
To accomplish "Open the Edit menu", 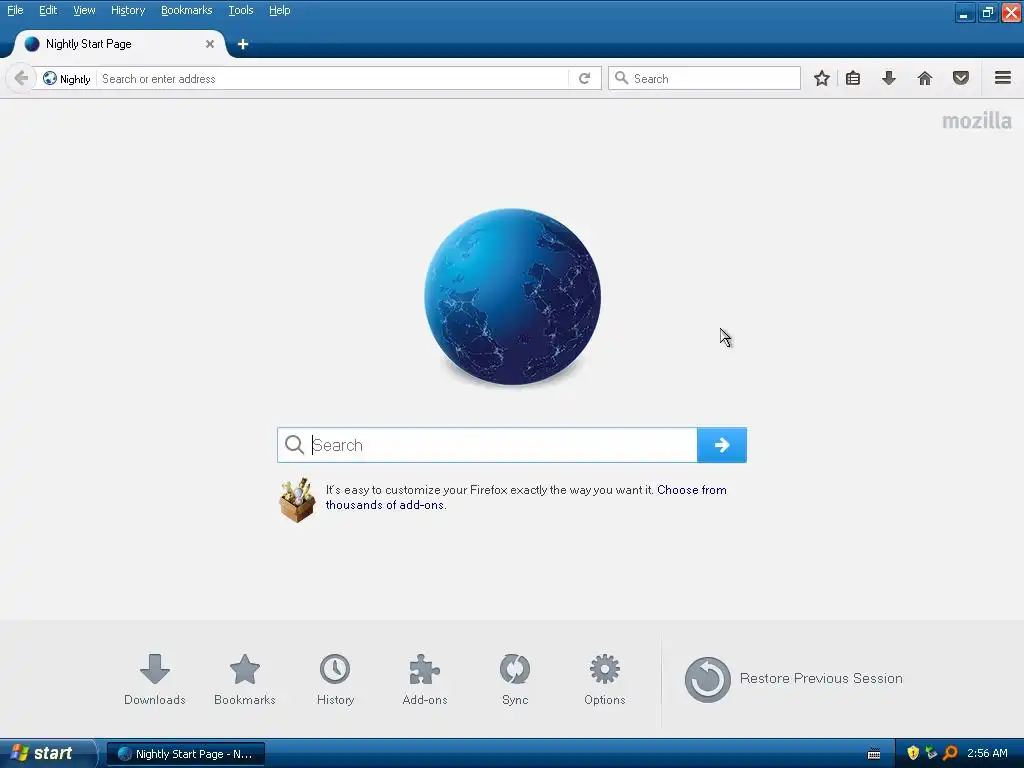I will tap(48, 10).
